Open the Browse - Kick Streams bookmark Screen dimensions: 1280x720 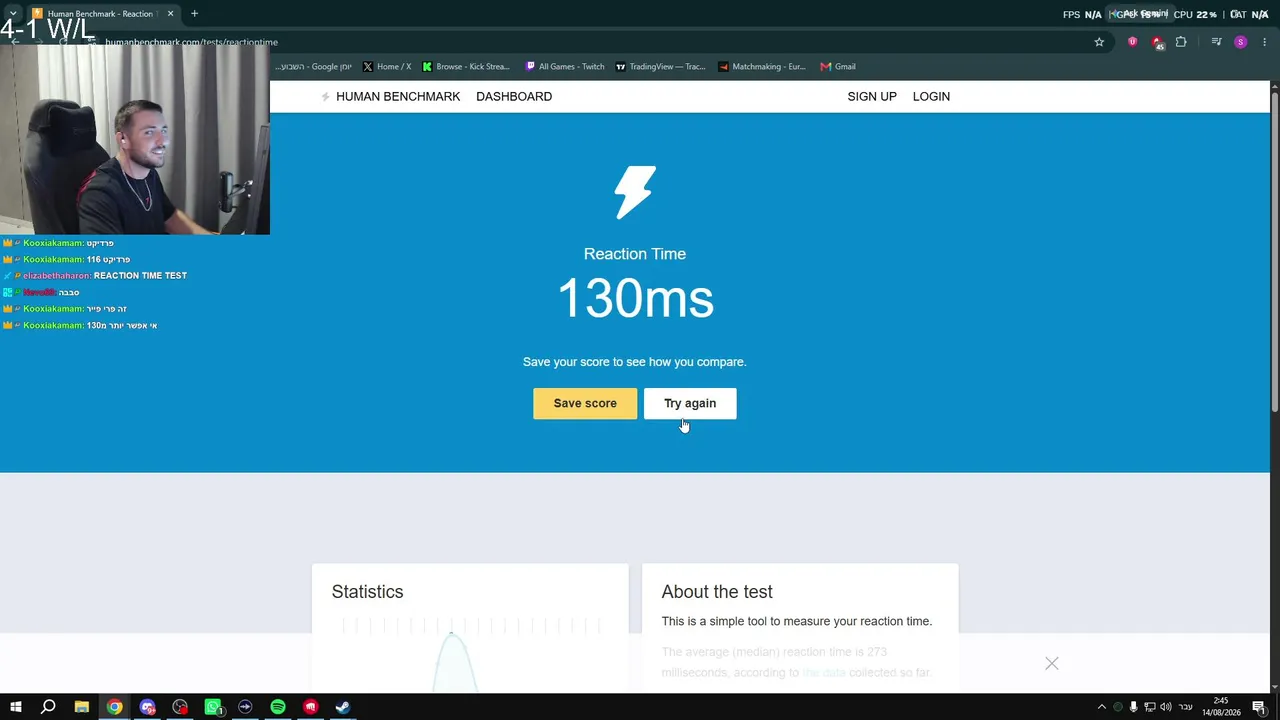466,67
